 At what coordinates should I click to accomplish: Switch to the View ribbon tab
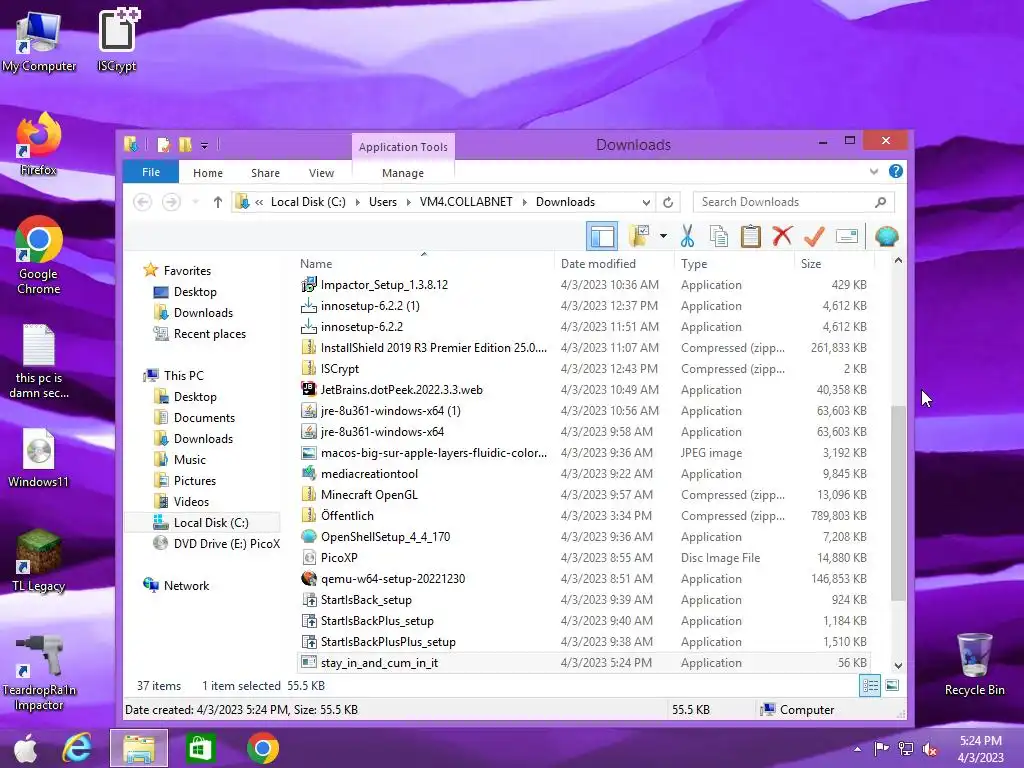coord(321,173)
